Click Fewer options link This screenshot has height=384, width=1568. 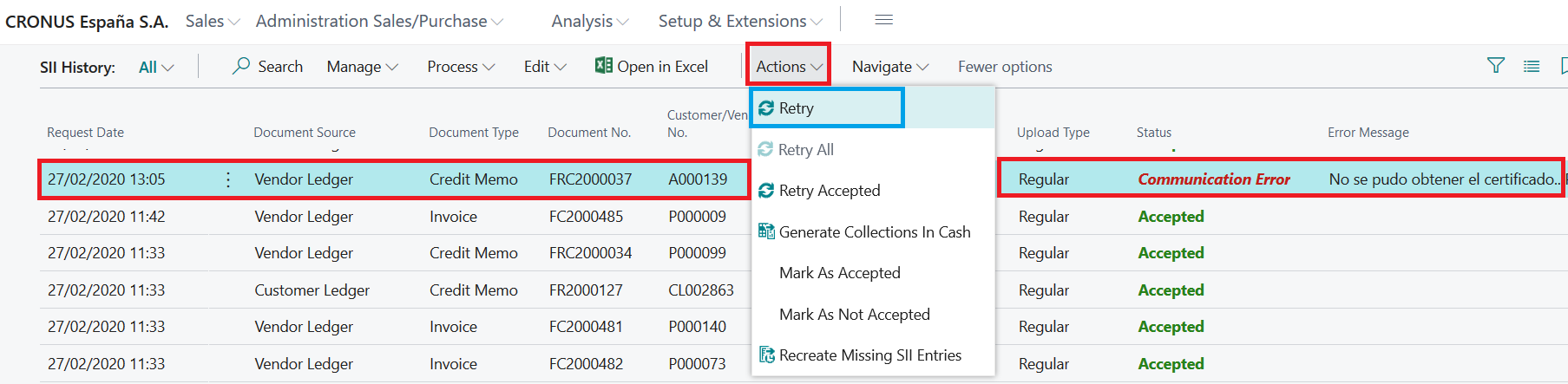[1004, 67]
